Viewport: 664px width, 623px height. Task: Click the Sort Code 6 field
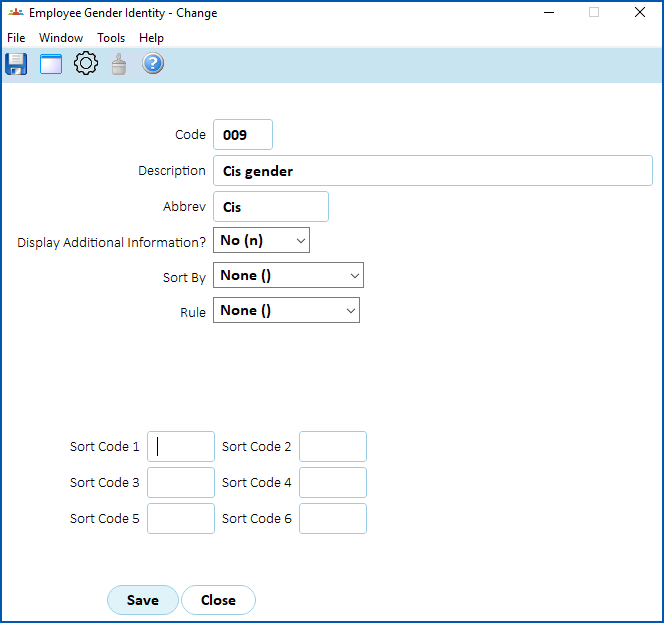[333, 518]
